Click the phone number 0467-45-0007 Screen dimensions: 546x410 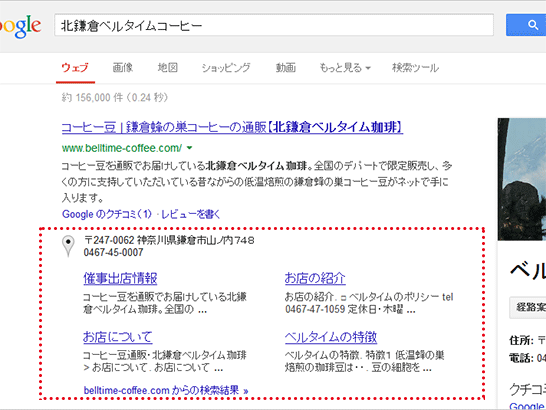click(x=114, y=252)
